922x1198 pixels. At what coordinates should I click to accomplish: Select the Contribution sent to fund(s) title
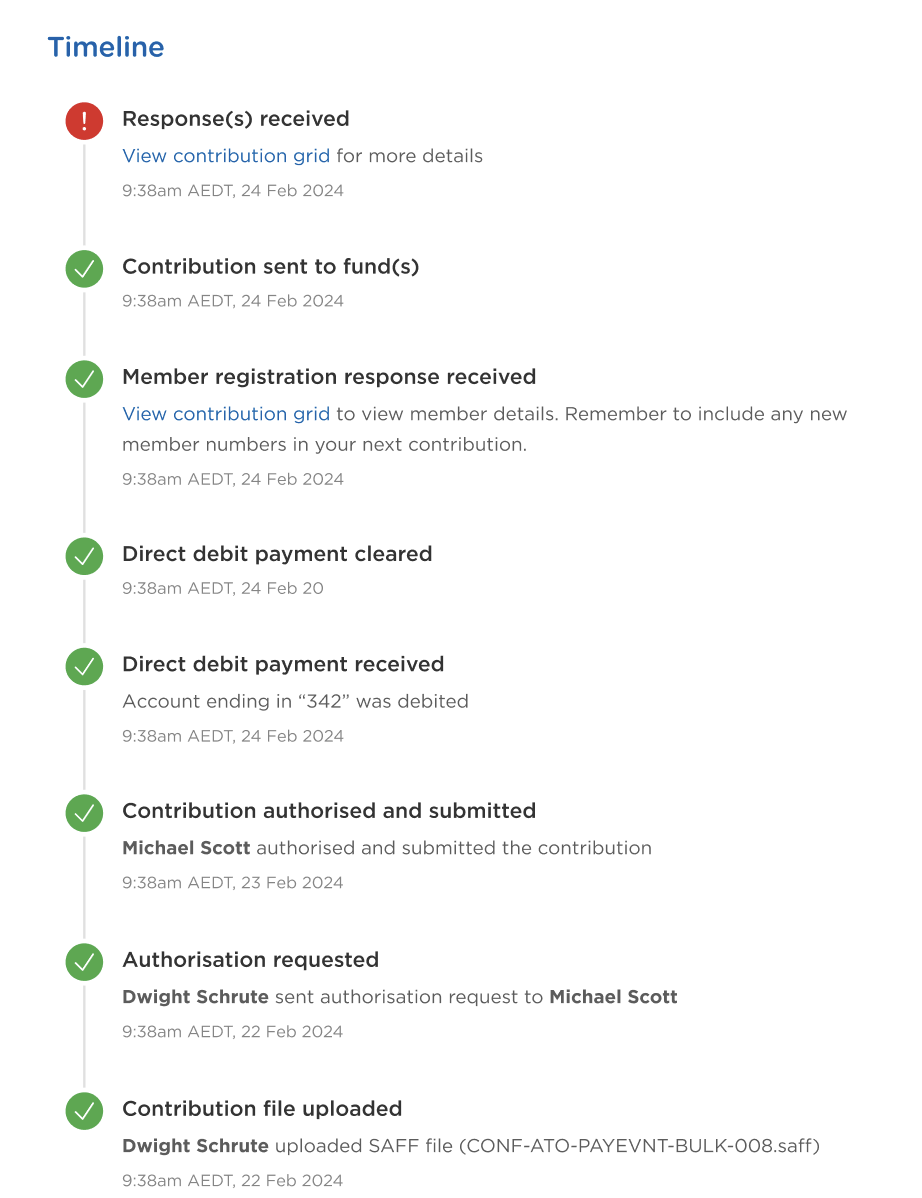tap(270, 267)
